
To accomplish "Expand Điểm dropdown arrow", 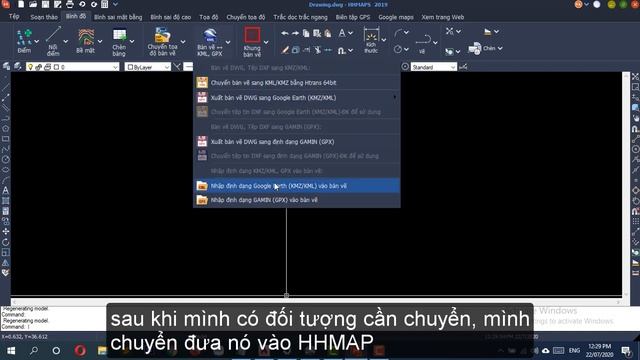I will pos(37,42).
